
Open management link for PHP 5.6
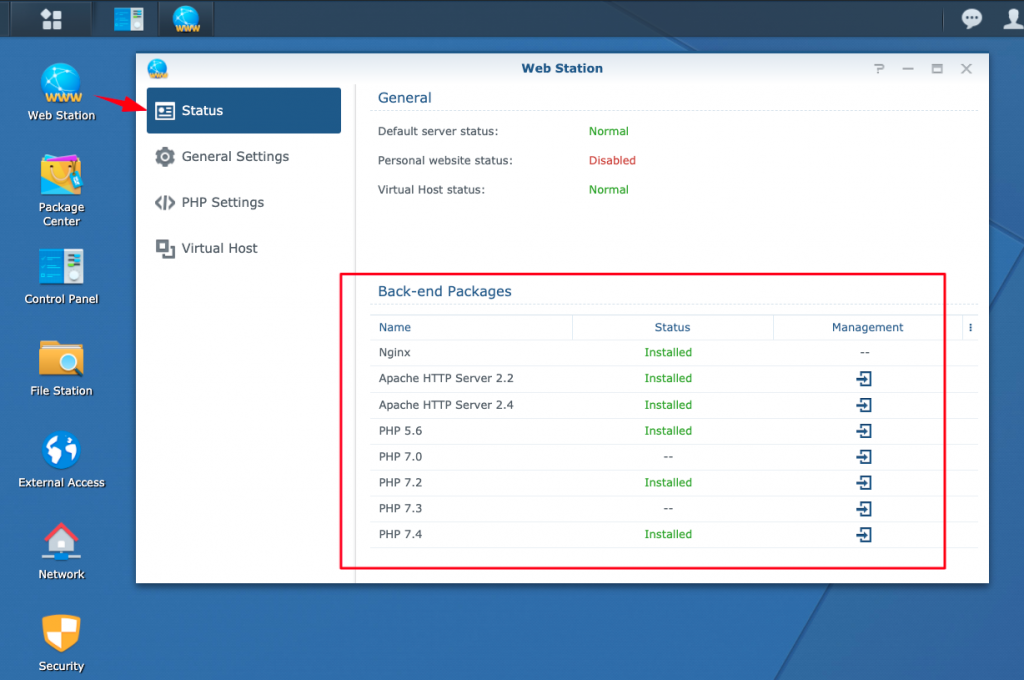[864, 431]
